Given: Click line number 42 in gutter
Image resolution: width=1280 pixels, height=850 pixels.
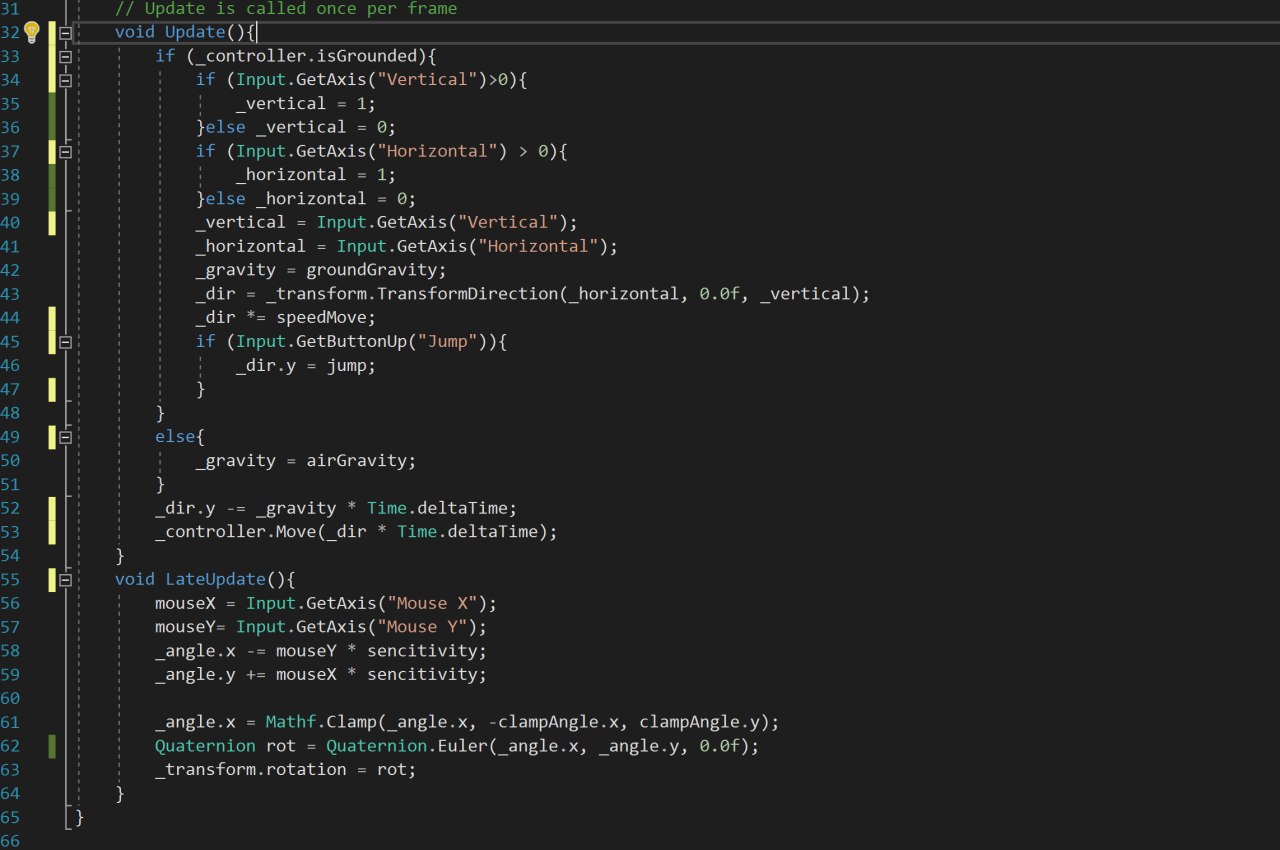Looking at the screenshot, I should click(10, 270).
